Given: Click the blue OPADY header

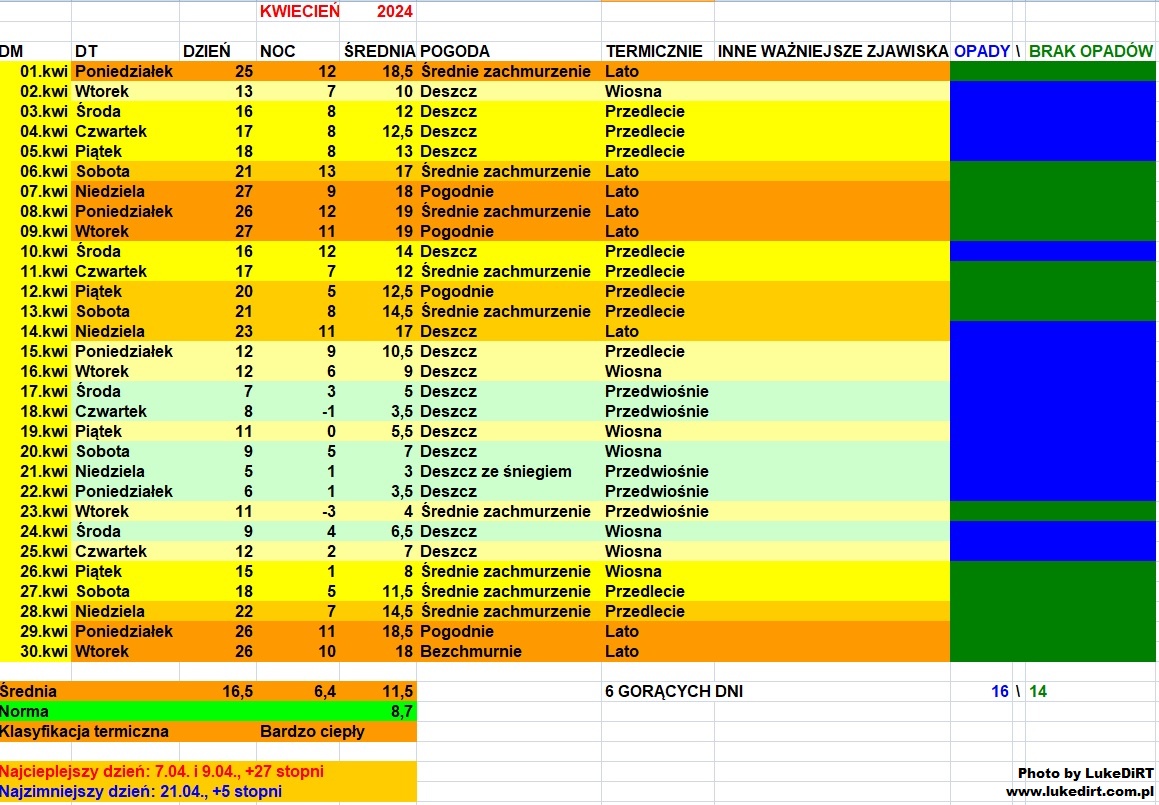Looking at the screenshot, I should (981, 51).
